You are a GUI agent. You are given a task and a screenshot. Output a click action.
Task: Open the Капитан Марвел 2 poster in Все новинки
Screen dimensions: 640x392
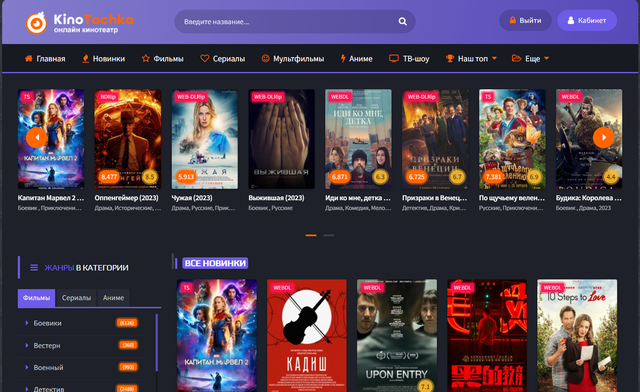pyautogui.click(x=217, y=336)
